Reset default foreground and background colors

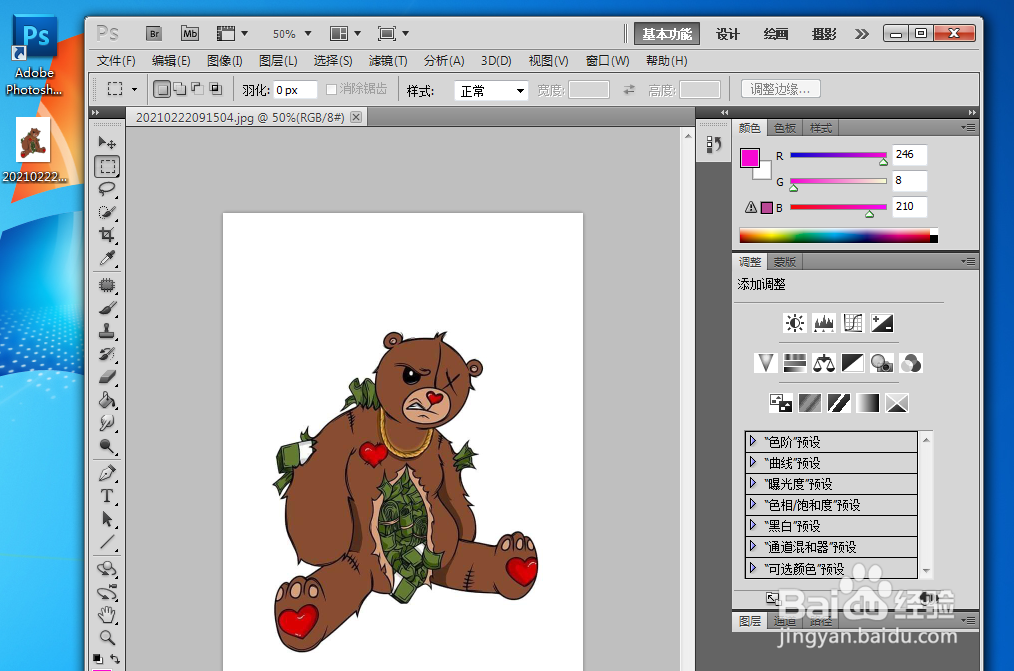[x=98, y=659]
